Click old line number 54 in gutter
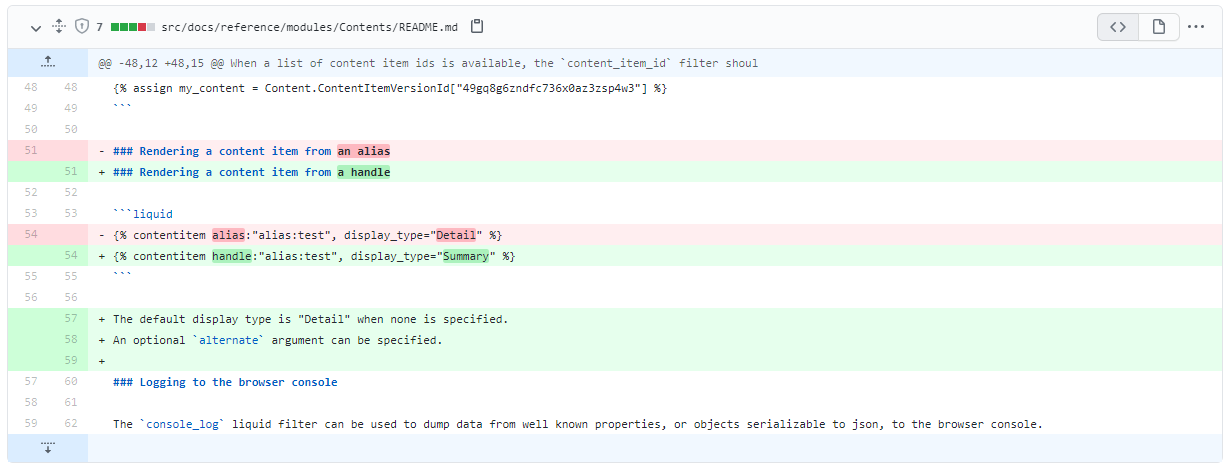This screenshot has width=1232, height=472. (x=29, y=235)
